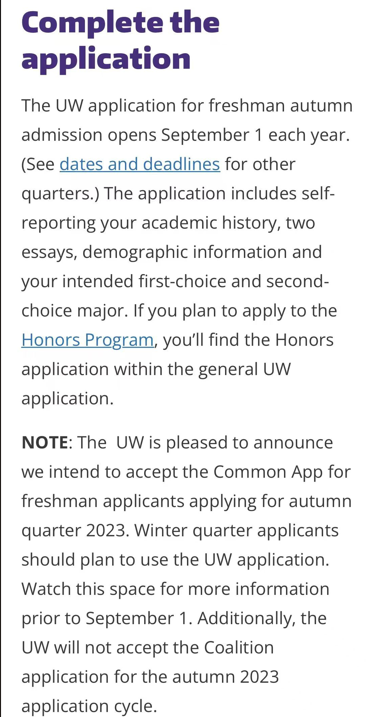The height and width of the screenshot is (717, 378).
Task: Click the "Common App" text
Action: tap(266, 471)
